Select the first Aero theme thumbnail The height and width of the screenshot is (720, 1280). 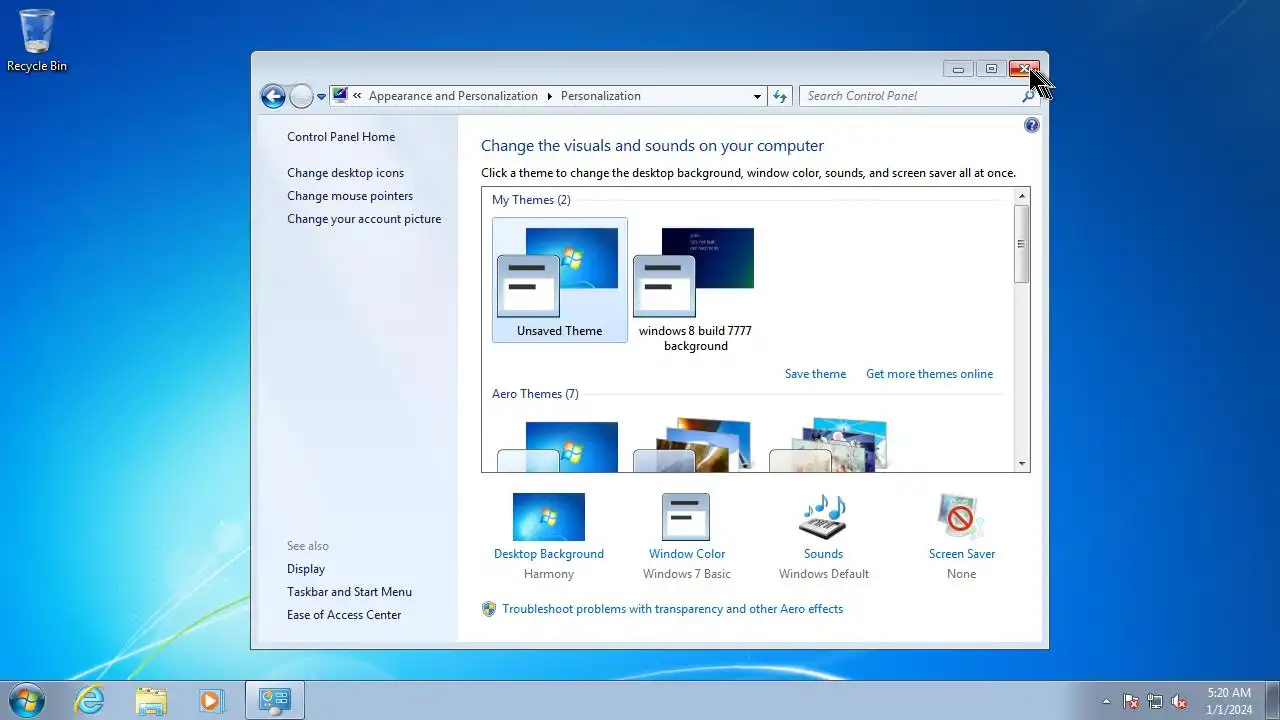coord(558,446)
